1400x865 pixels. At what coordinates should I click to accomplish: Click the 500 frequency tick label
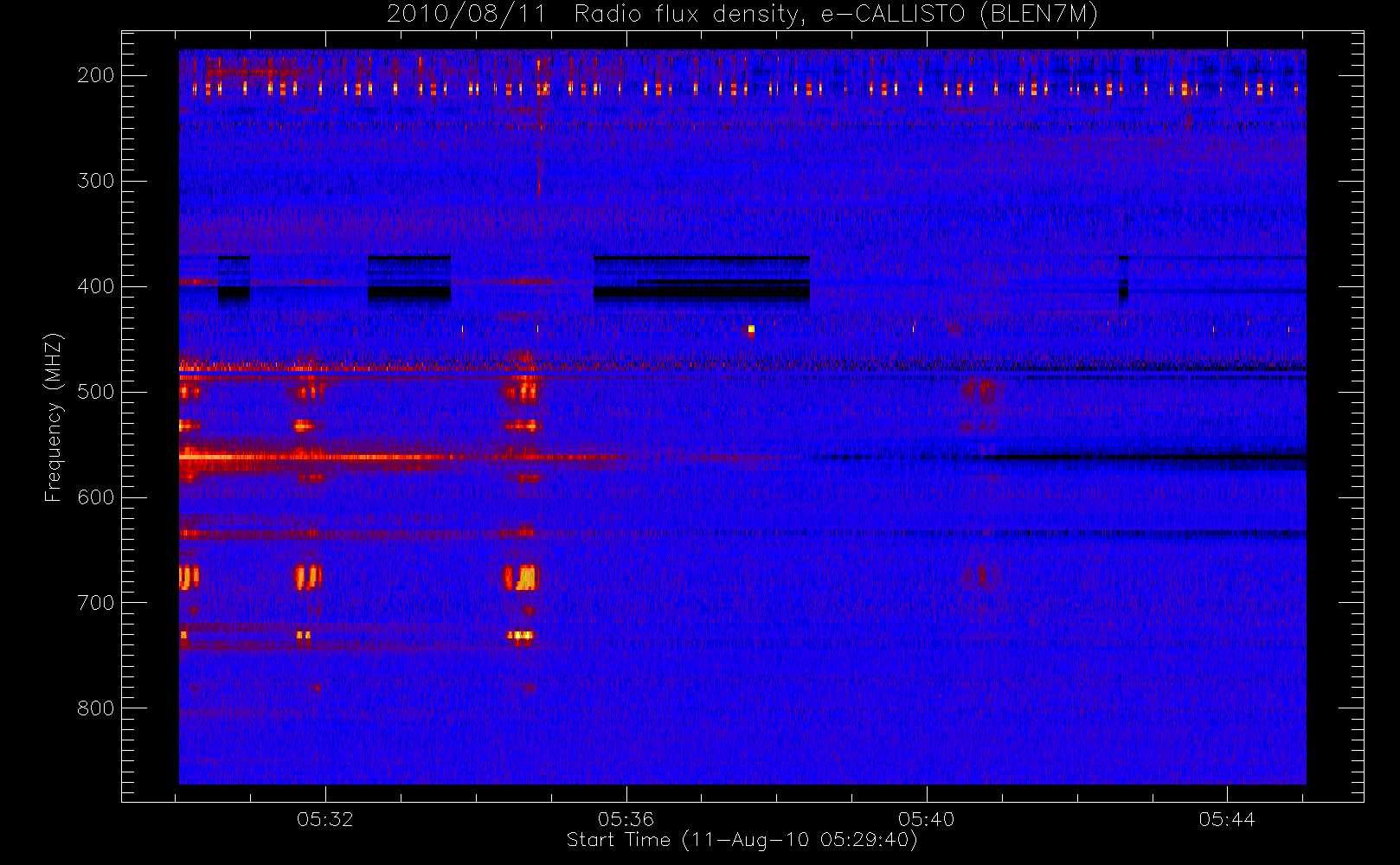pyautogui.click(x=96, y=392)
